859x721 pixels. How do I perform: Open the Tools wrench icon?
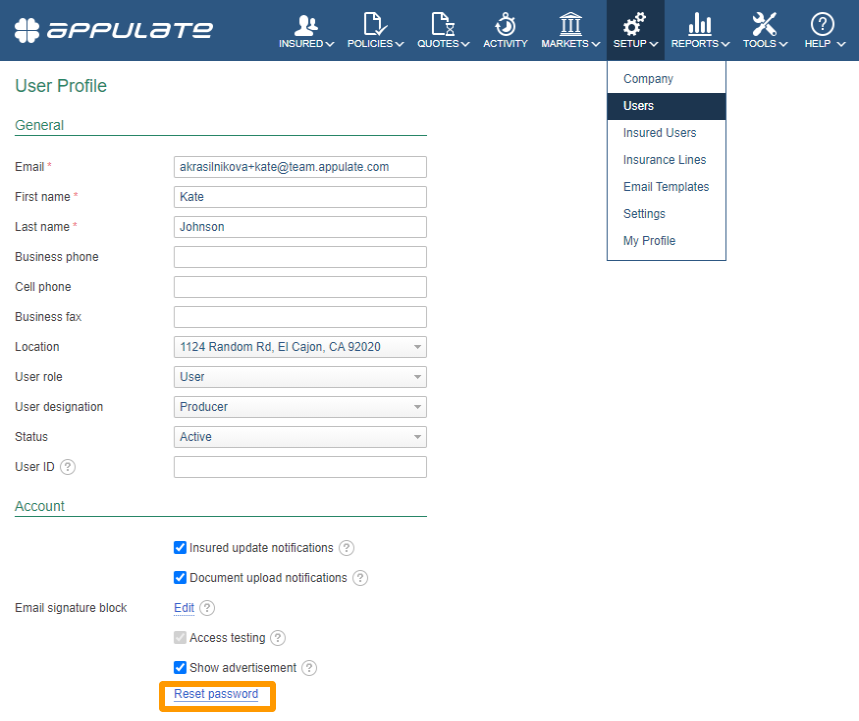coord(764,25)
